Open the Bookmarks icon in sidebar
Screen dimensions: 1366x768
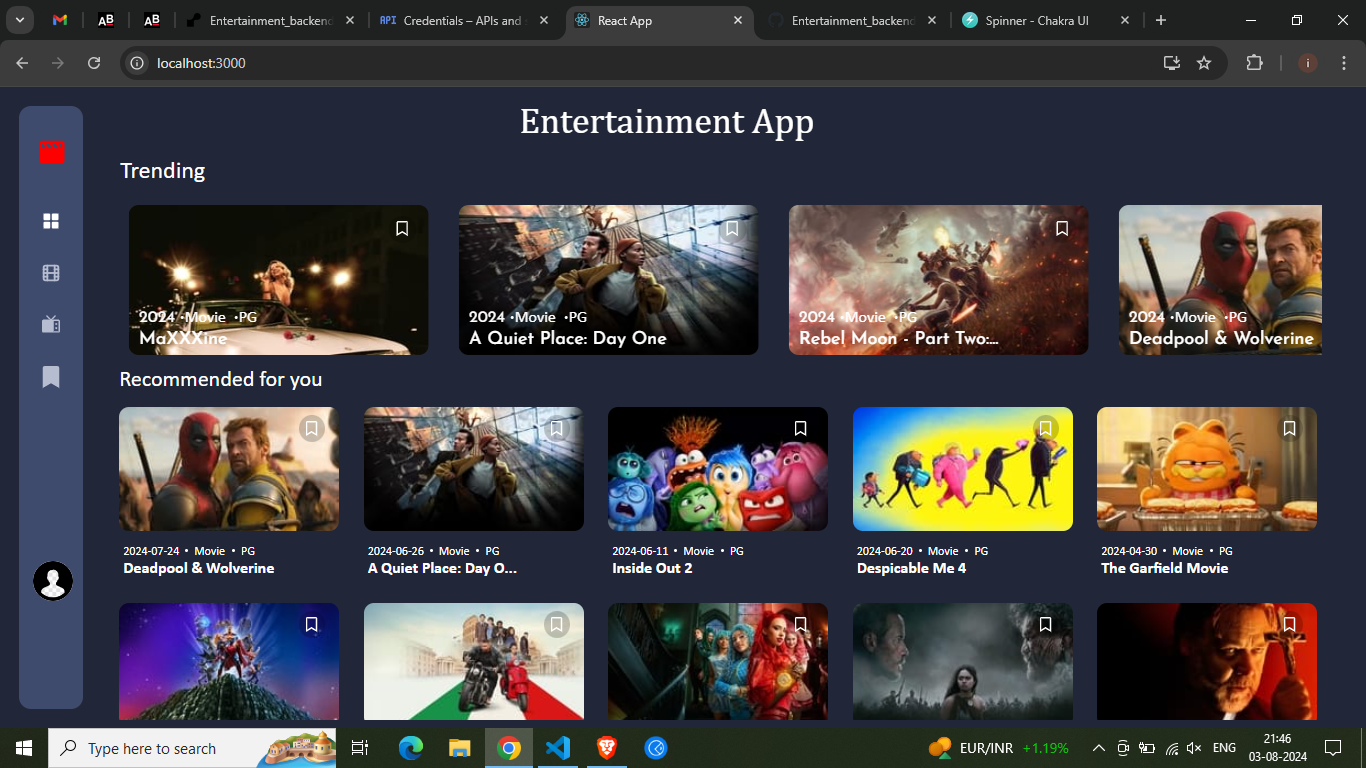click(x=51, y=377)
